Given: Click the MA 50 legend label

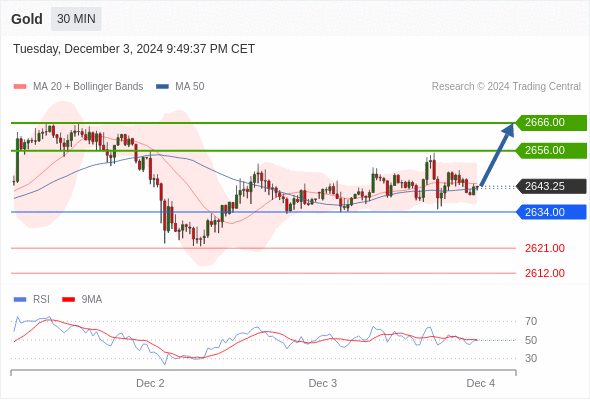Looking at the screenshot, I should click(x=190, y=87).
